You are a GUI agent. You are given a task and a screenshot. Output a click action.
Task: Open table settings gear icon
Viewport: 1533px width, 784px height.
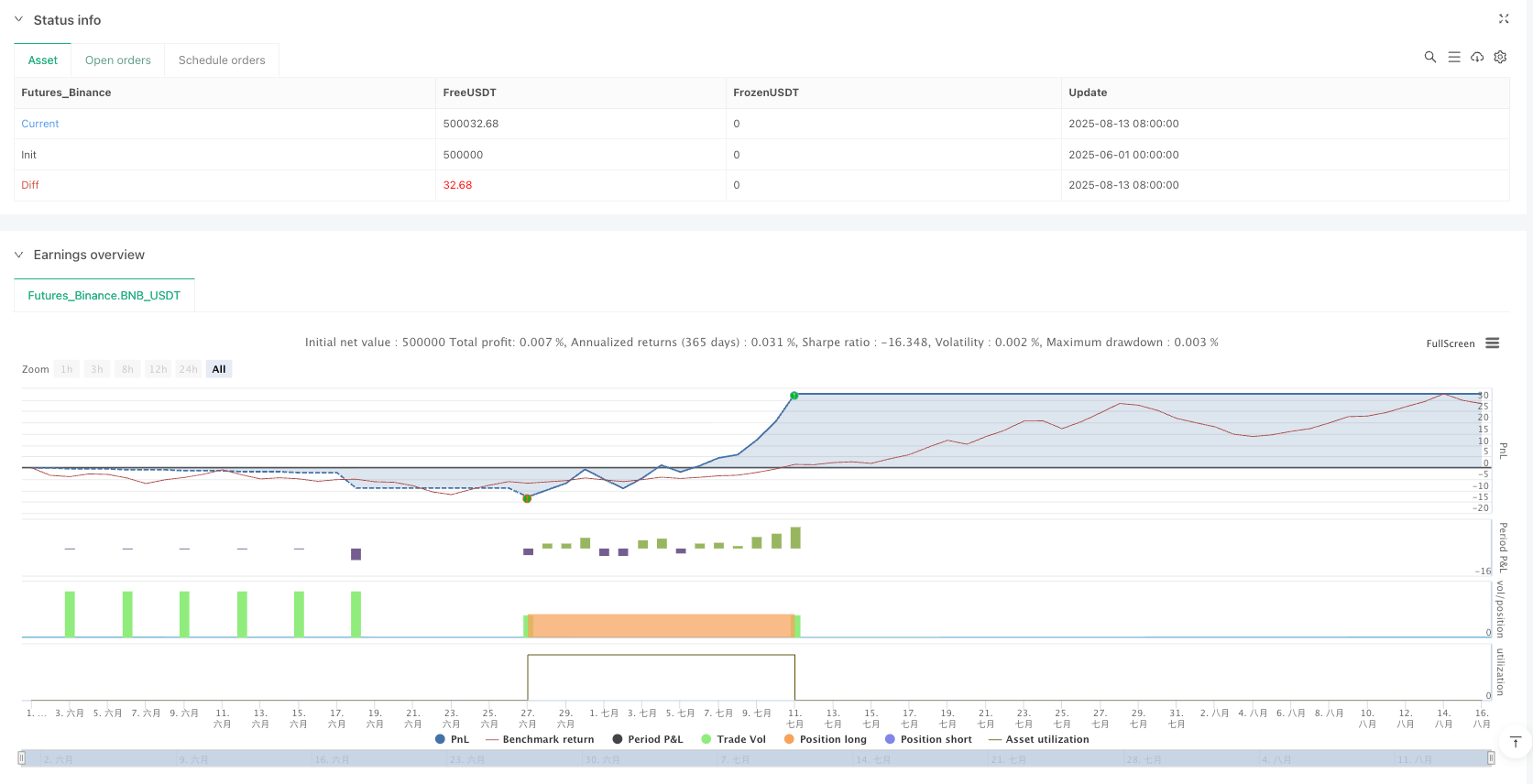(x=1500, y=57)
